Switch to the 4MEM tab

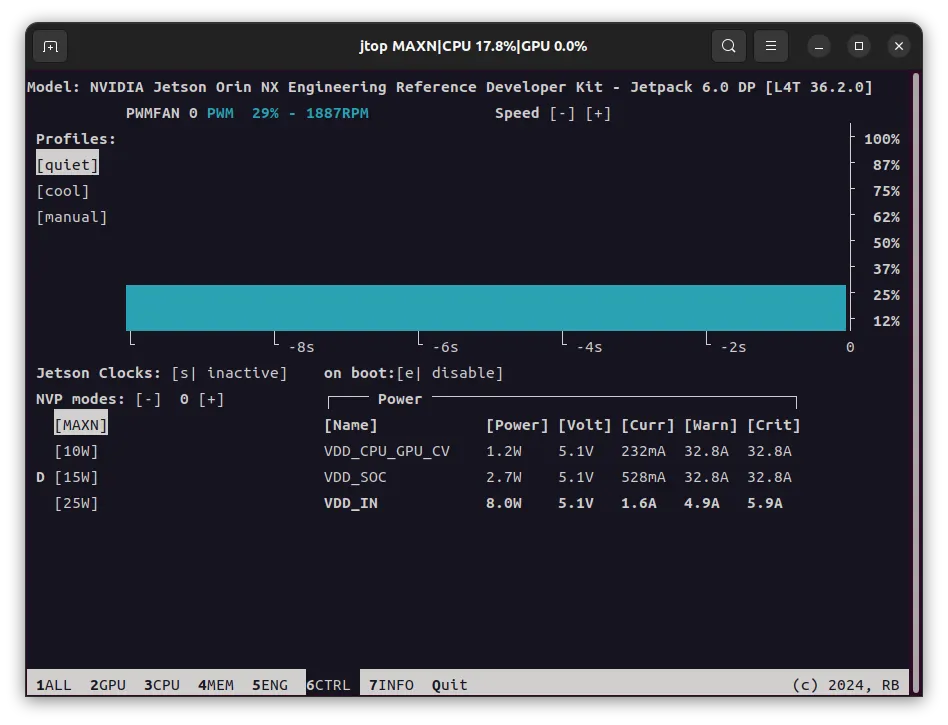(216, 685)
